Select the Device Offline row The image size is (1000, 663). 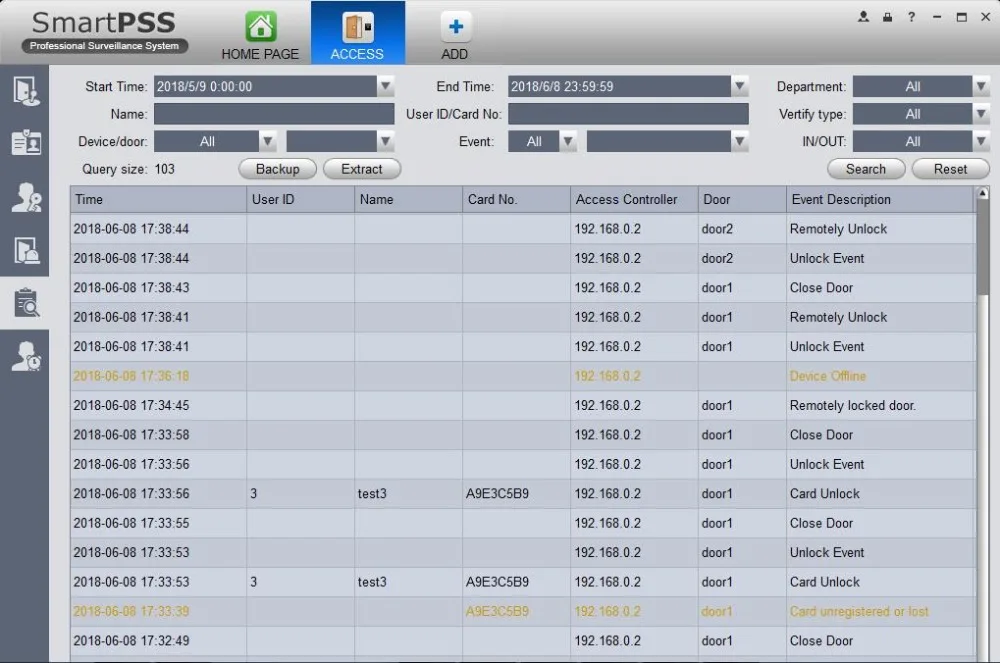523,376
